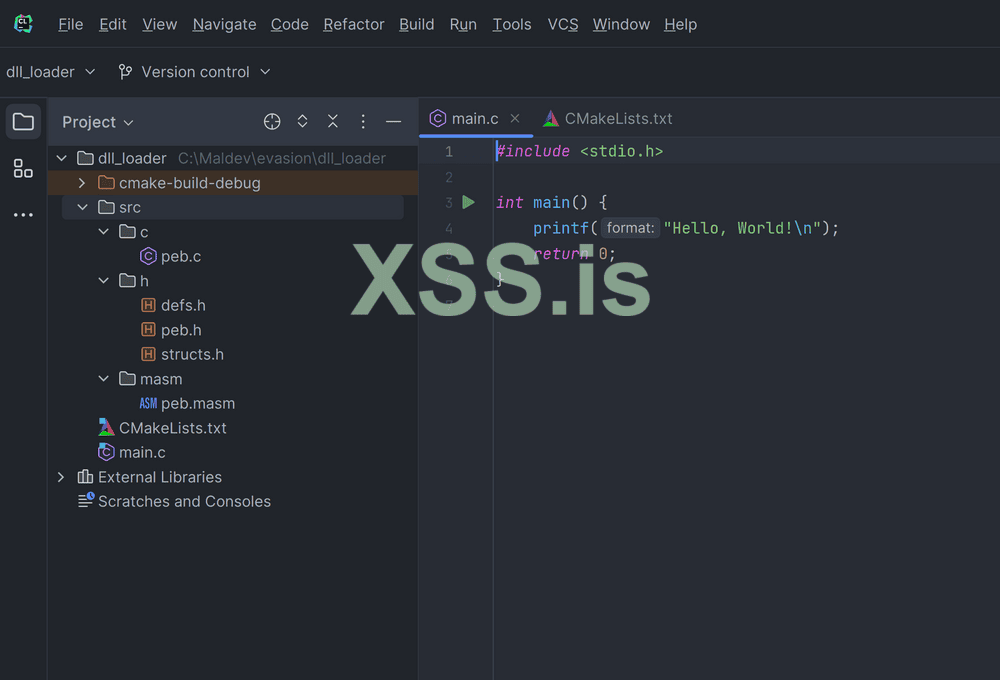Open Project panel options kebab menu
The width and height of the screenshot is (1000, 680).
tap(363, 122)
